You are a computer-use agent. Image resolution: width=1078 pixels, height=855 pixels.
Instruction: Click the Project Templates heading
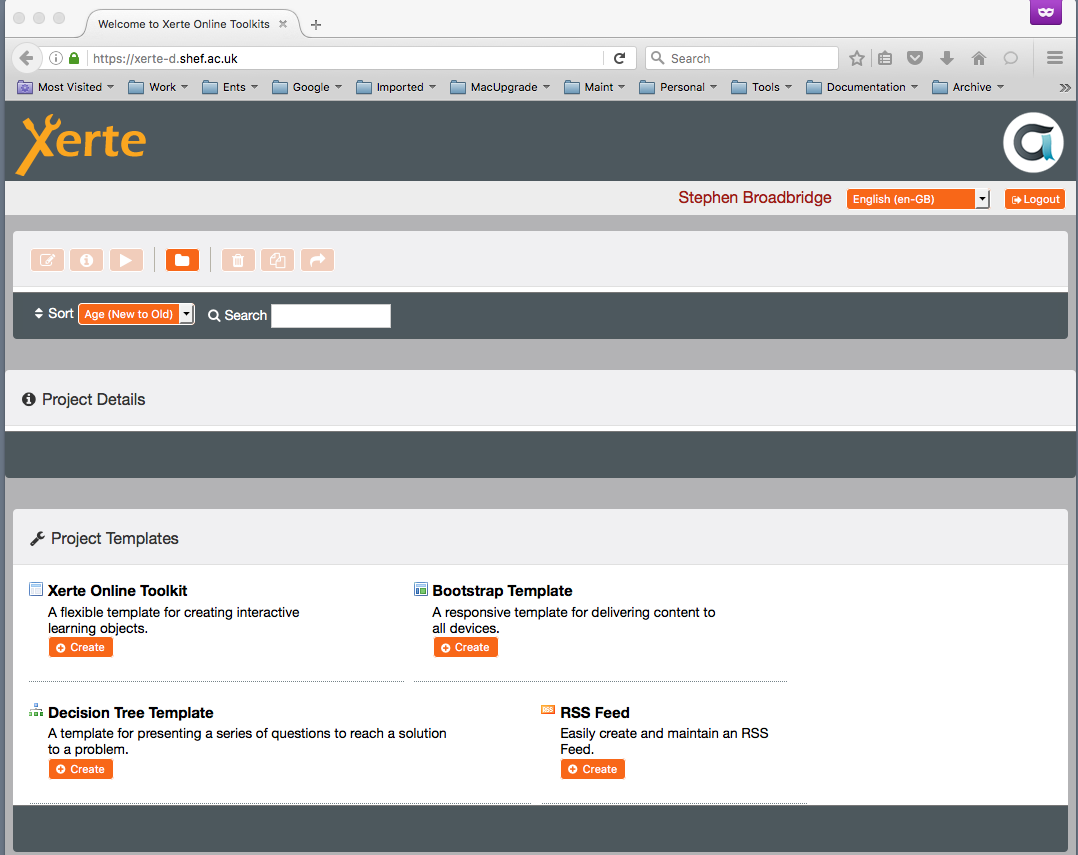point(115,538)
